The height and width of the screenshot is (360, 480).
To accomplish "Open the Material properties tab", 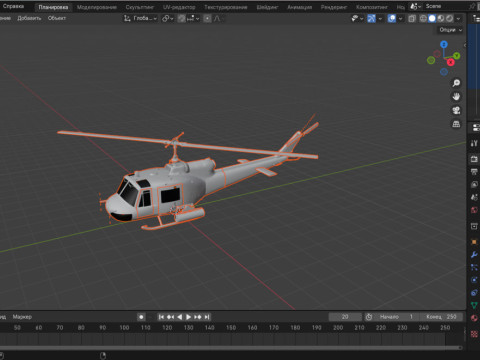I will tap(474, 318).
